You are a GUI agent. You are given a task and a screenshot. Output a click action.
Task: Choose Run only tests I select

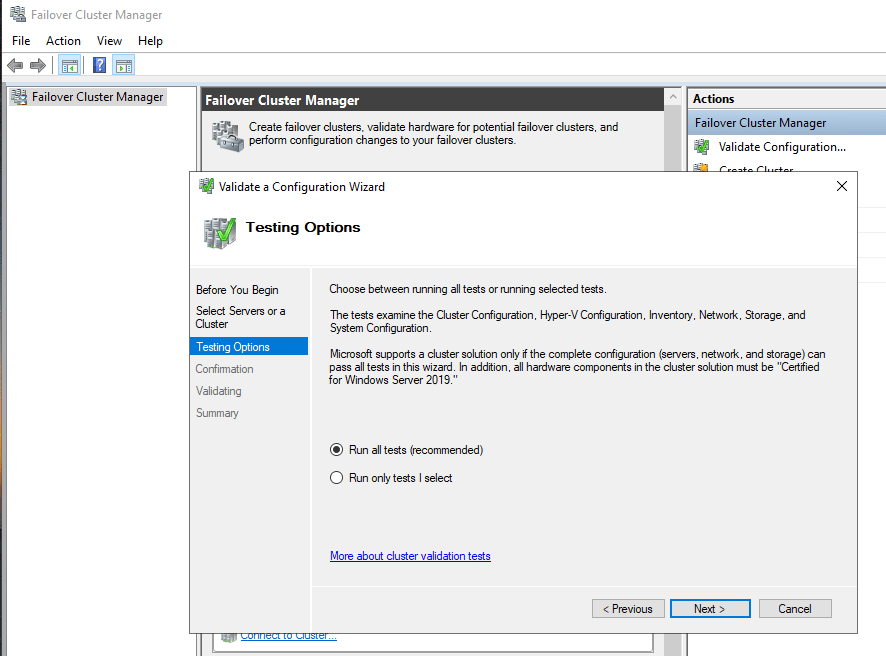point(337,478)
